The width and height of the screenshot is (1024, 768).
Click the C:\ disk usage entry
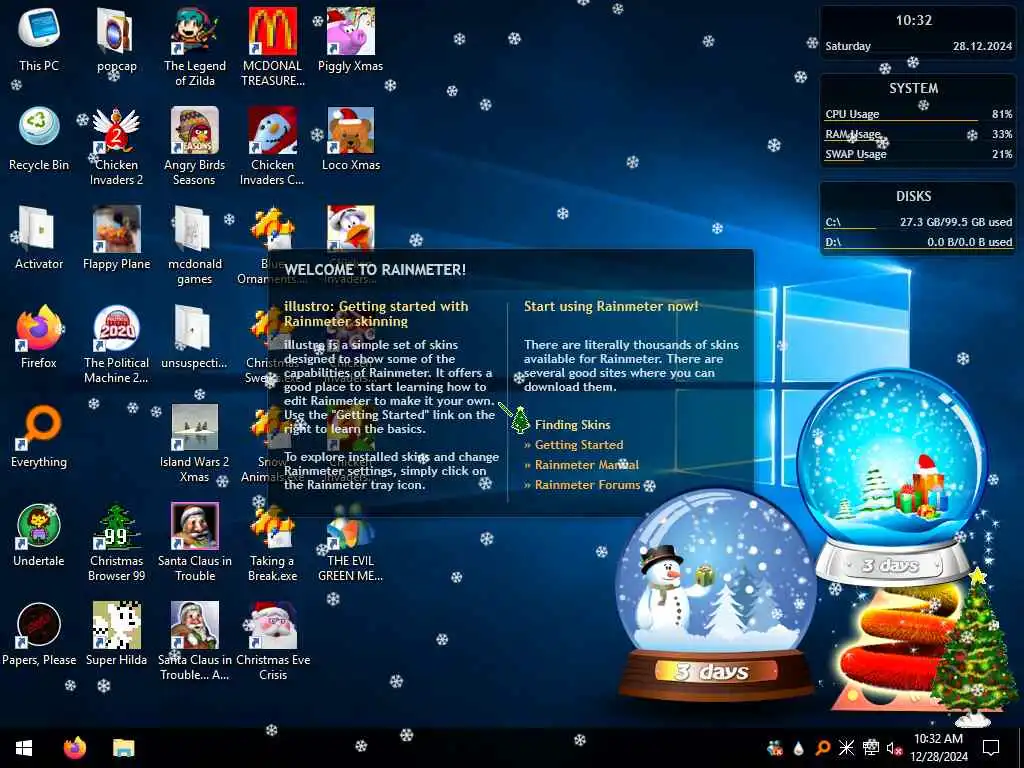[x=918, y=222]
